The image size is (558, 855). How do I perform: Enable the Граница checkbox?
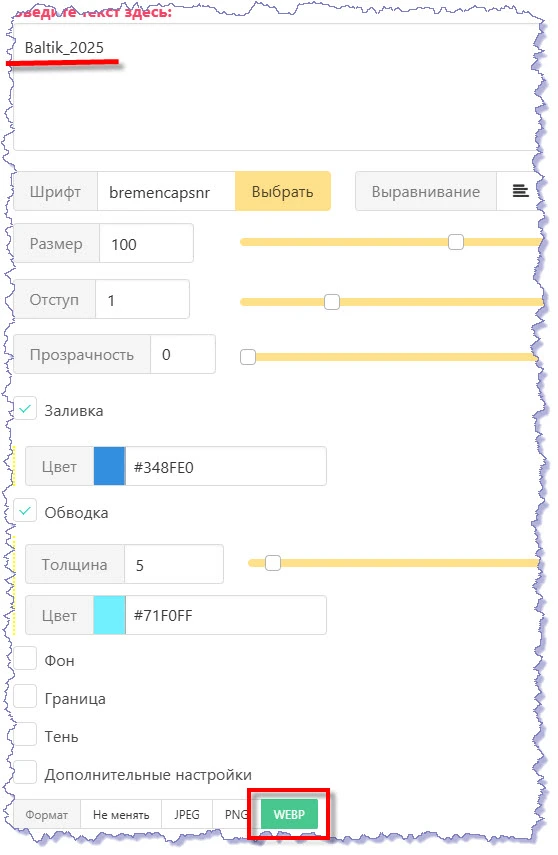(x=25, y=697)
